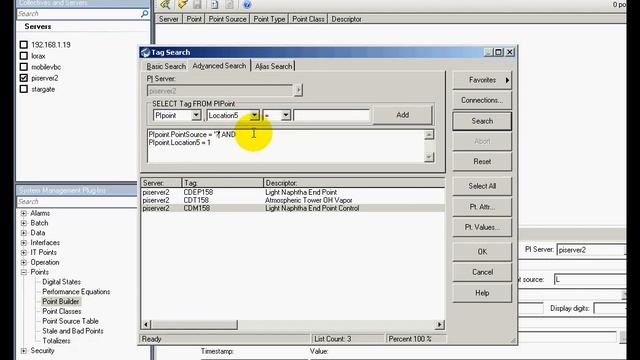Click inside the query expression text box
640x360 pixels.
[x=286, y=146]
